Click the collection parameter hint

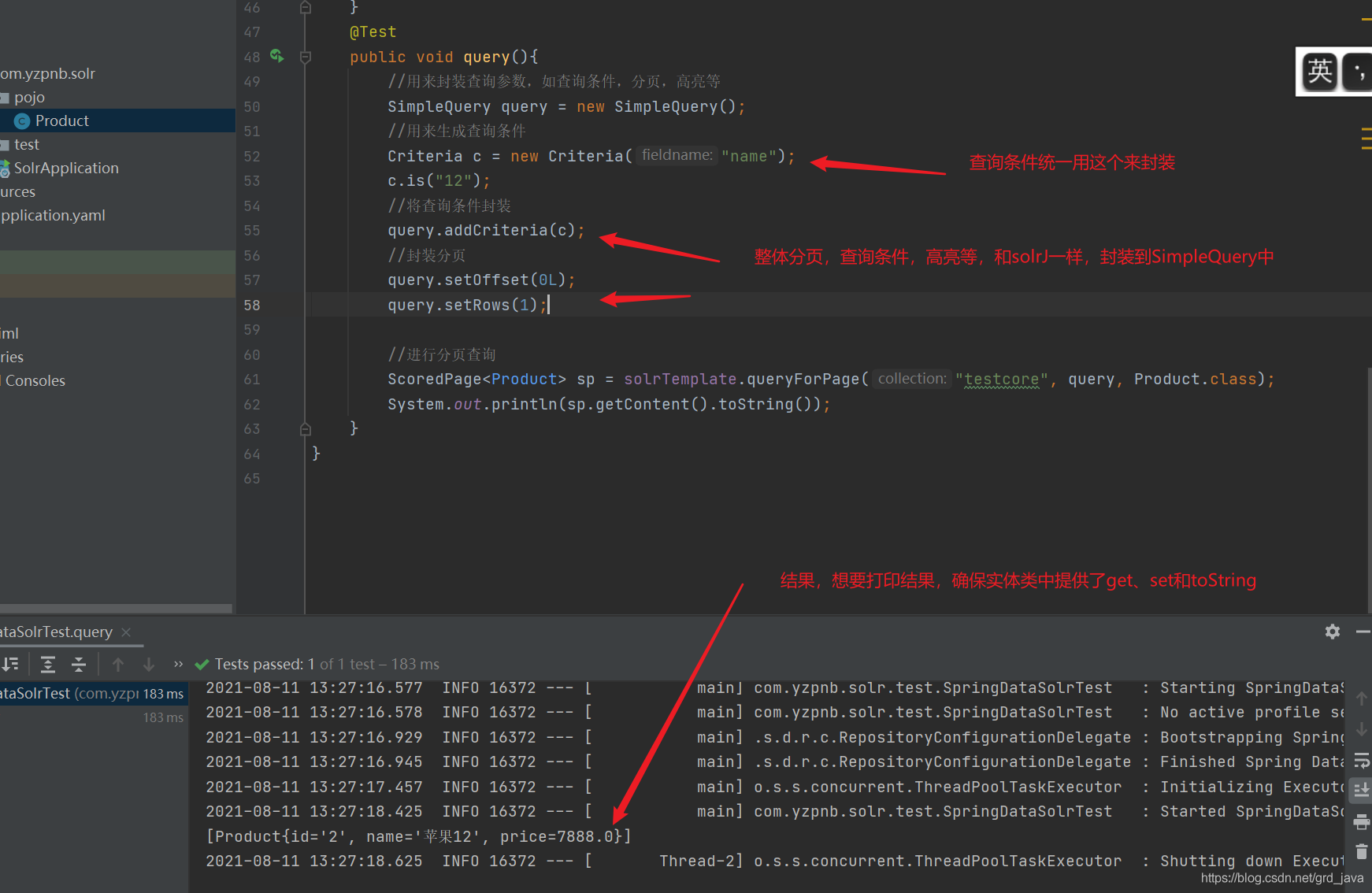point(912,379)
